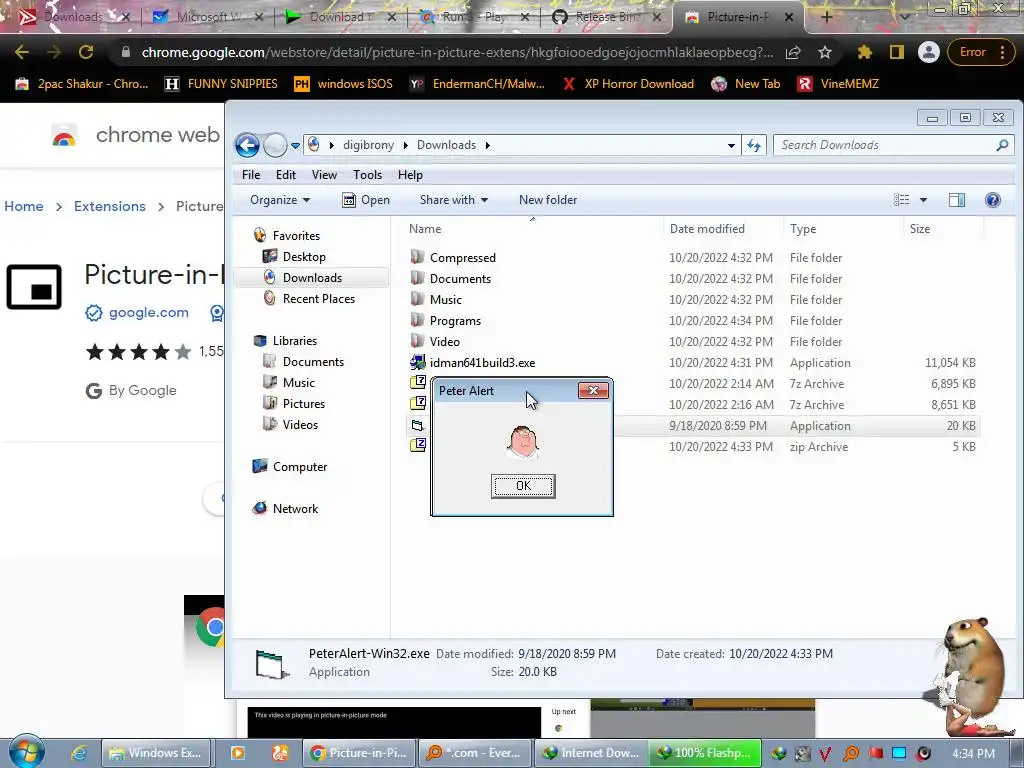Click Network in navigation pane
This screenshot has height=768, width=1024.
[x=295, y=509]
